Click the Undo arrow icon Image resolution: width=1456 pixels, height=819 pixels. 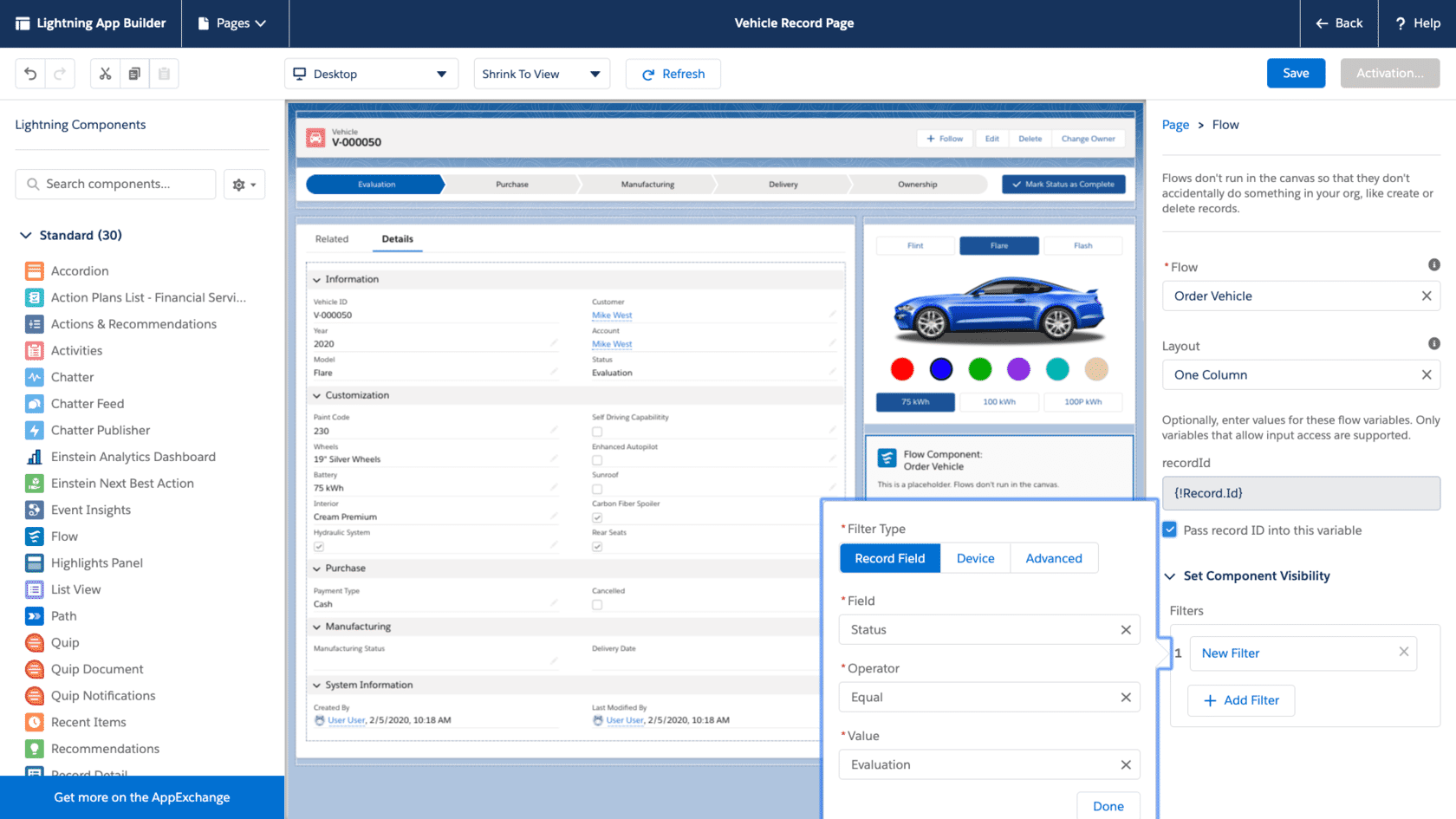click(30, 74)
